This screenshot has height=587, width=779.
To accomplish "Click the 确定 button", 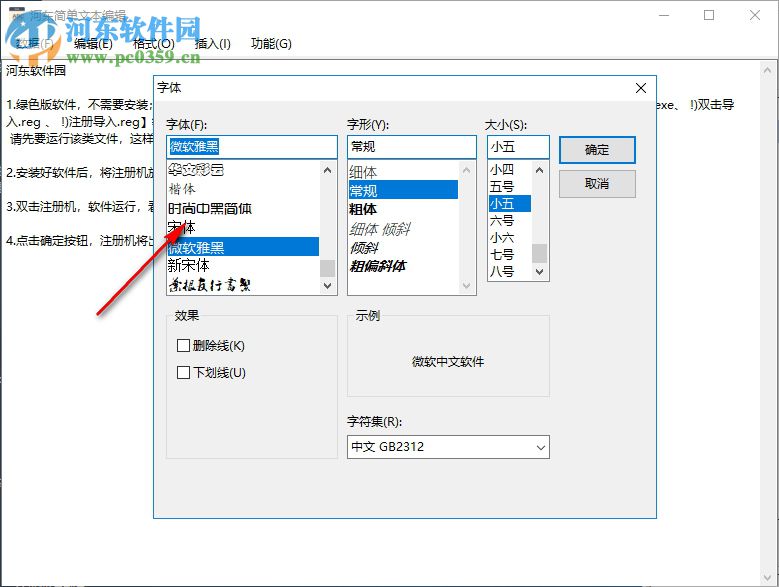I will click(597, 150).
